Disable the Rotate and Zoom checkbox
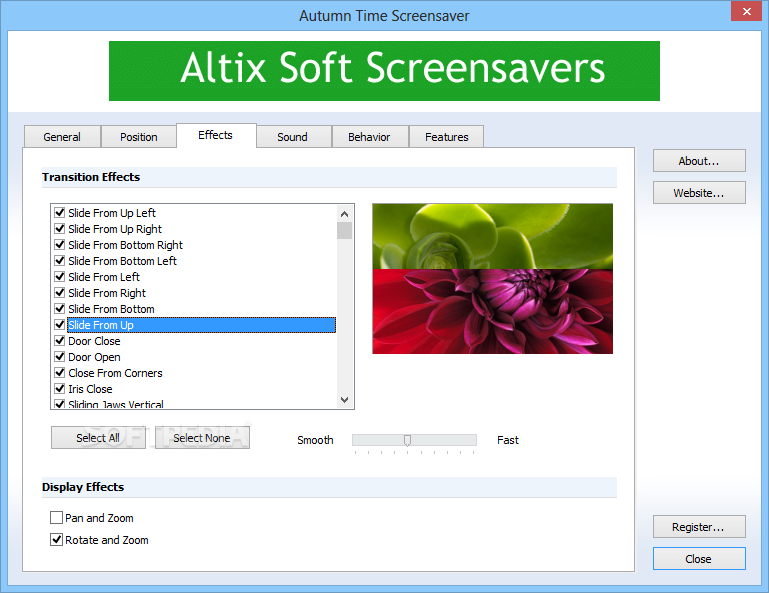 [x=56, y=540]
